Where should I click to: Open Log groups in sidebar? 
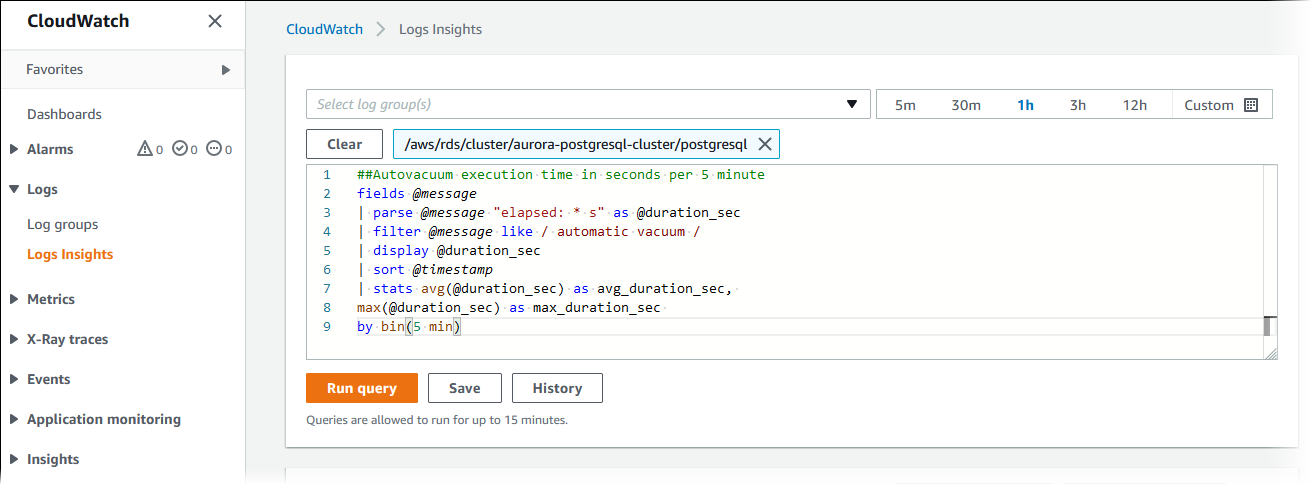coord(62,224)
